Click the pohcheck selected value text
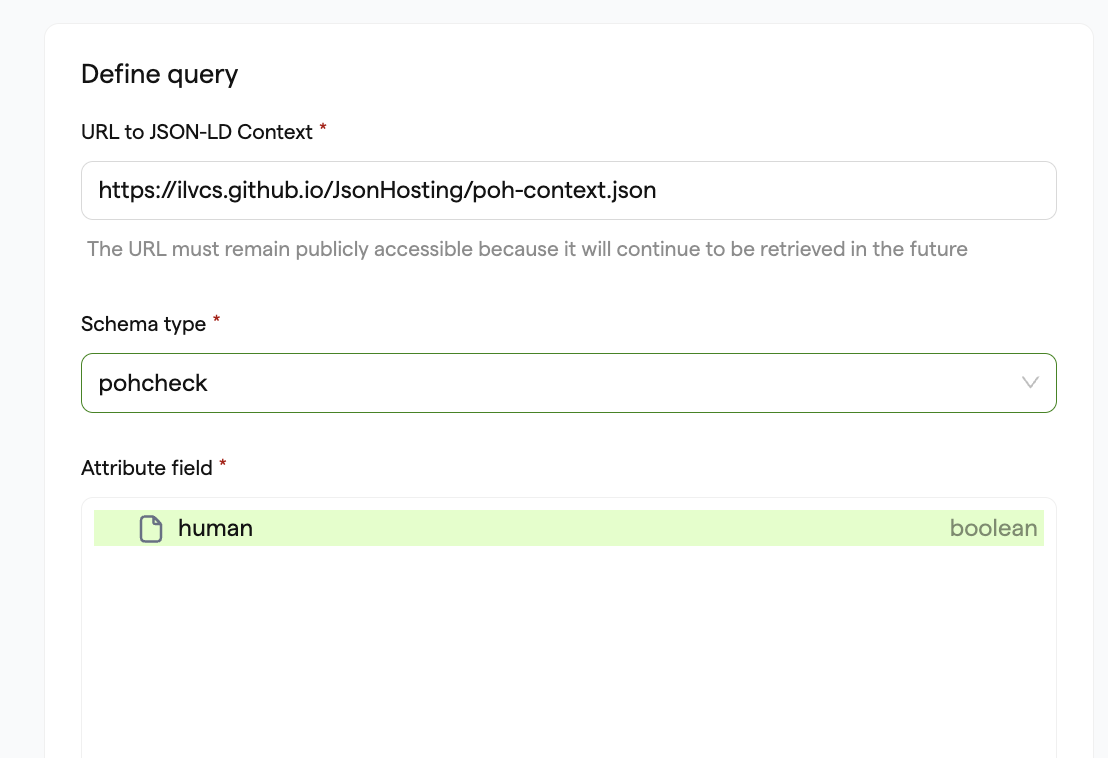1108x758 pixels. [153, 383]
